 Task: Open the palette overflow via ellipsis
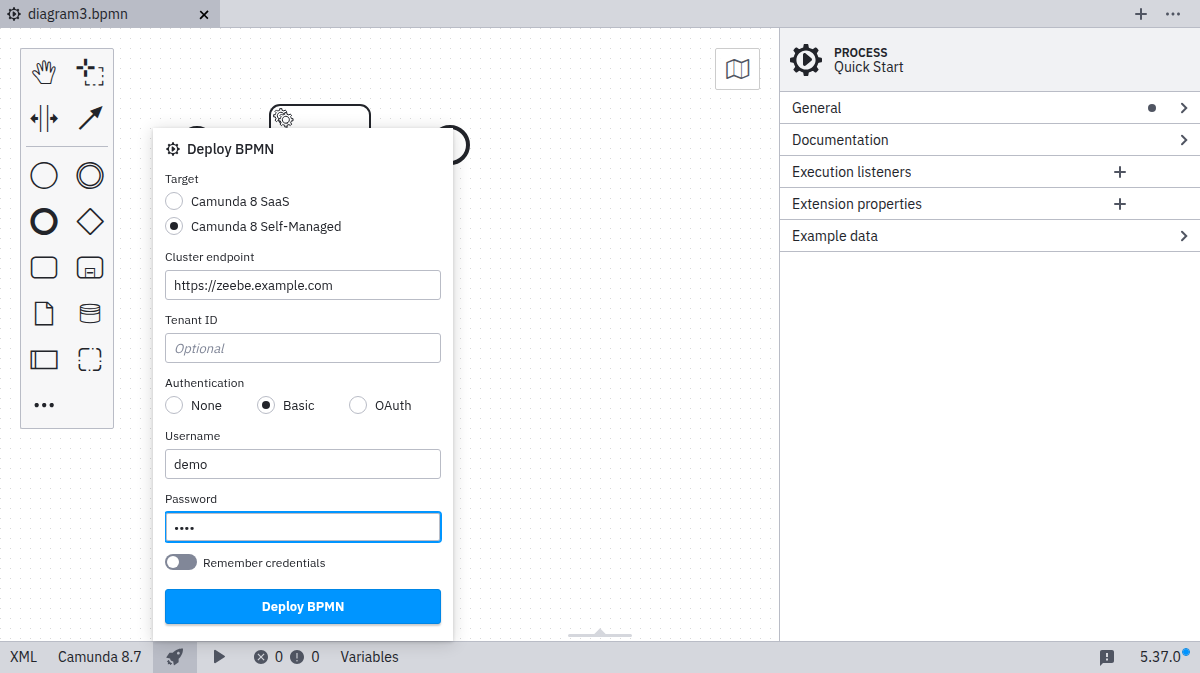coord(44,405)
